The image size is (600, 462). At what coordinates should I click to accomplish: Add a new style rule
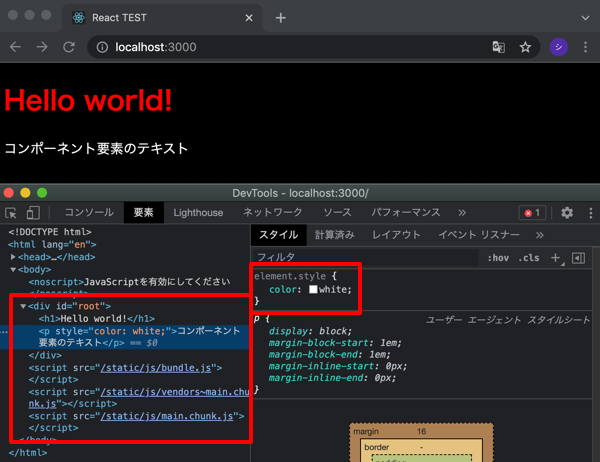click(x=556, y=258)
